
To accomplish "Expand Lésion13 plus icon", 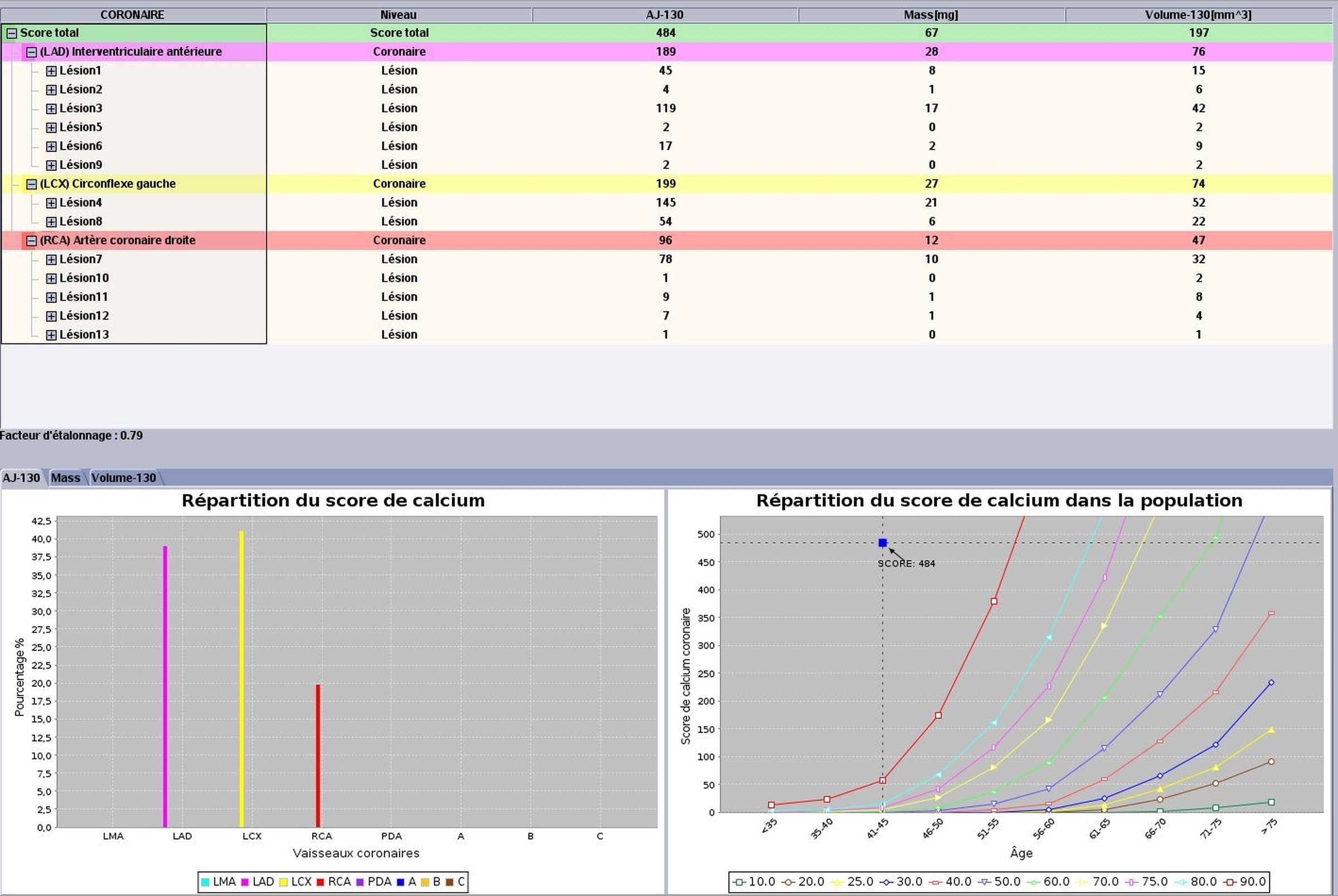I will click(x=51, y=335).
